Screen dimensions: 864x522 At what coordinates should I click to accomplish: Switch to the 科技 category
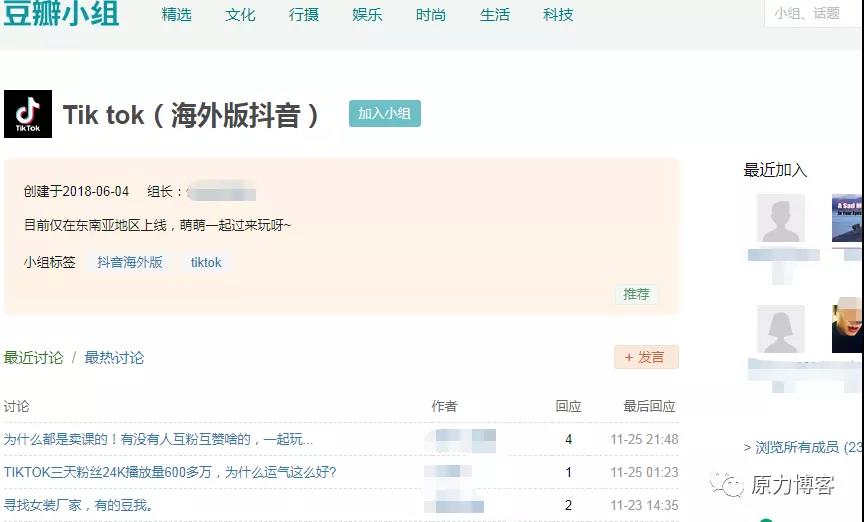[x=558, y=15]
